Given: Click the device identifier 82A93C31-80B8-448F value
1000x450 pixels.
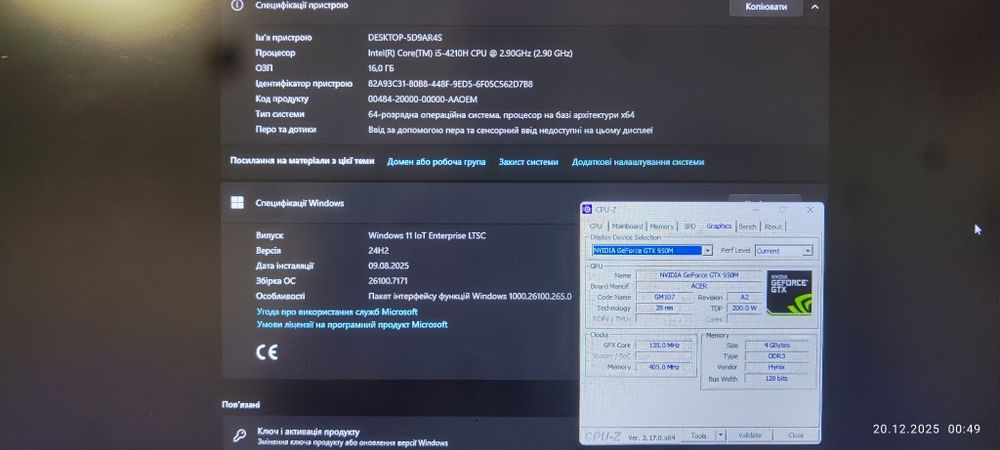Looking at the screenshot, I should (x=450, y=83).
